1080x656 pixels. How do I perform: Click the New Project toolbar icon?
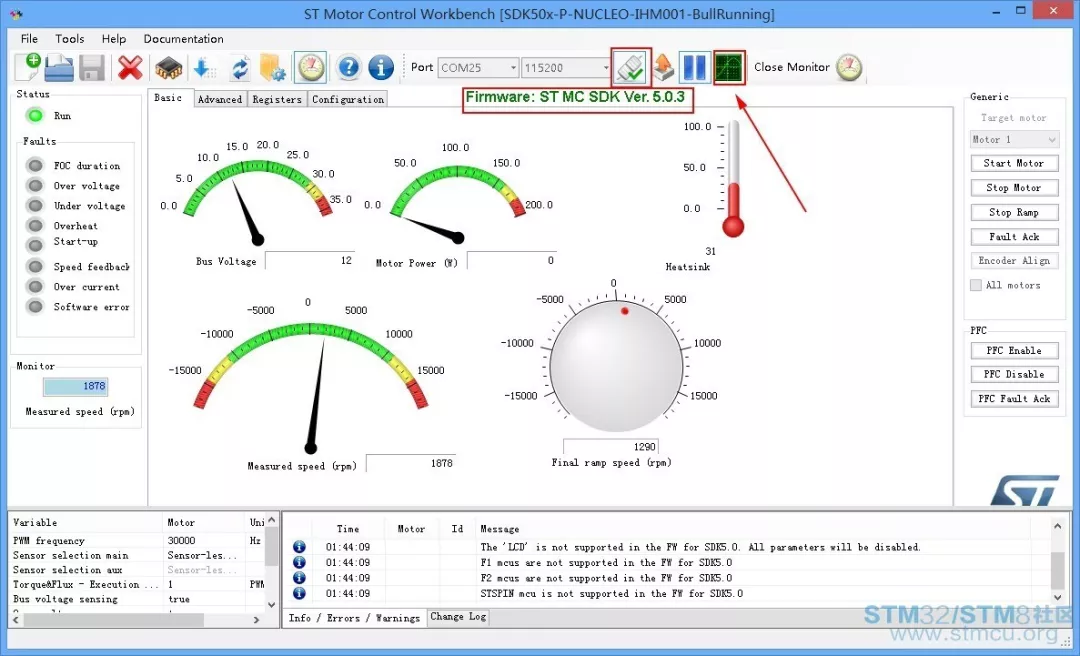tap(28, 67)
